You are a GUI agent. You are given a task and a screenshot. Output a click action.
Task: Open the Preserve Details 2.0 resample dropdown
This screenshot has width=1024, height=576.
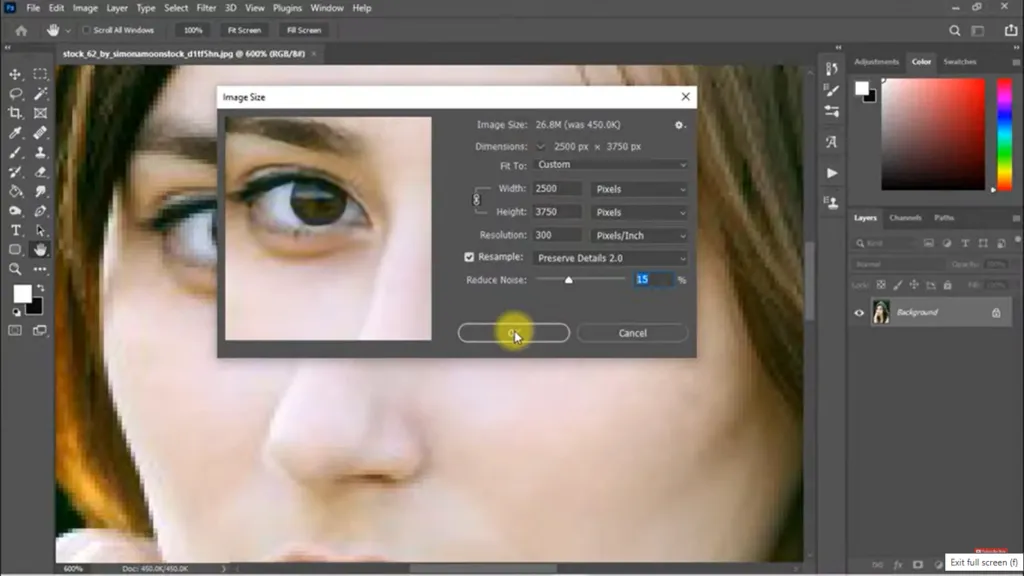coord(611,258)
